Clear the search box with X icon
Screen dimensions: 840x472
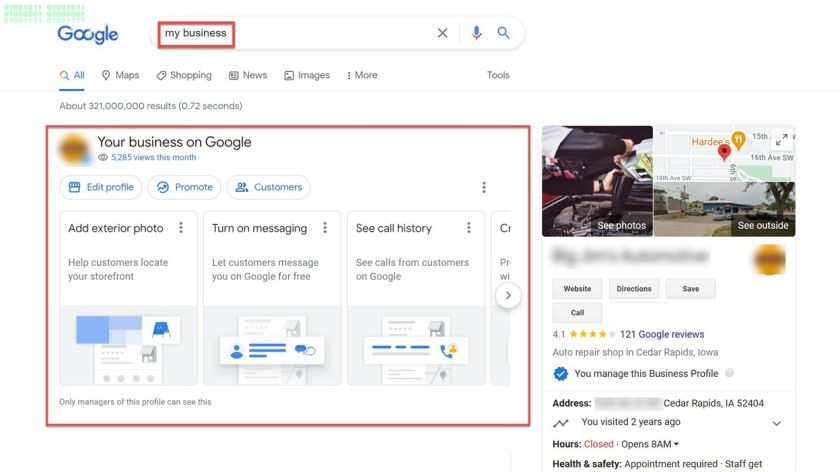(x=442, y=33)
